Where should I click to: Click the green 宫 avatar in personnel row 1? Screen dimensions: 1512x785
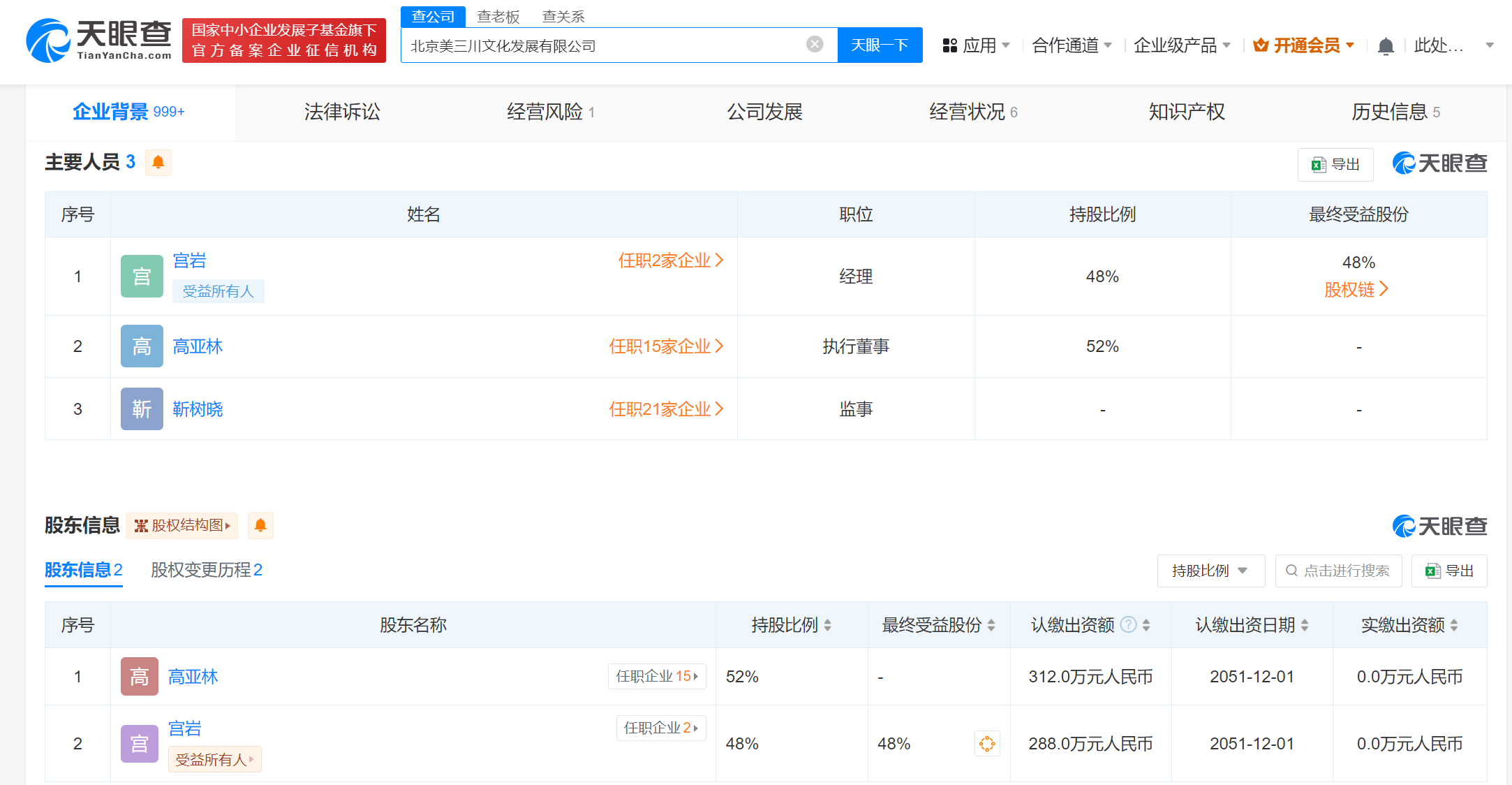pyautogui.click(x=142, y=277)
